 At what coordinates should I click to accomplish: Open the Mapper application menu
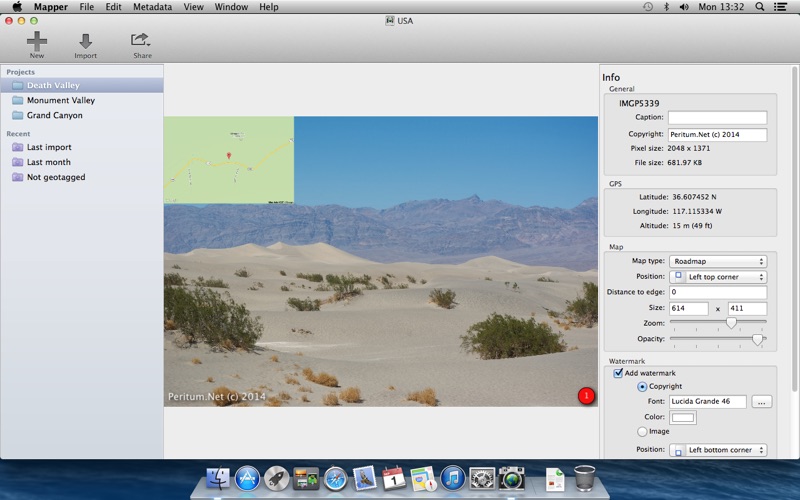[51, 7]
